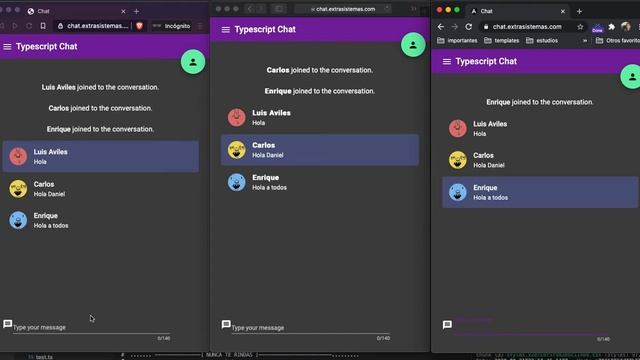Click Safari back arrow in middle window
The width and height of the screenshot is (640, 360).
(x=250, y=9)
